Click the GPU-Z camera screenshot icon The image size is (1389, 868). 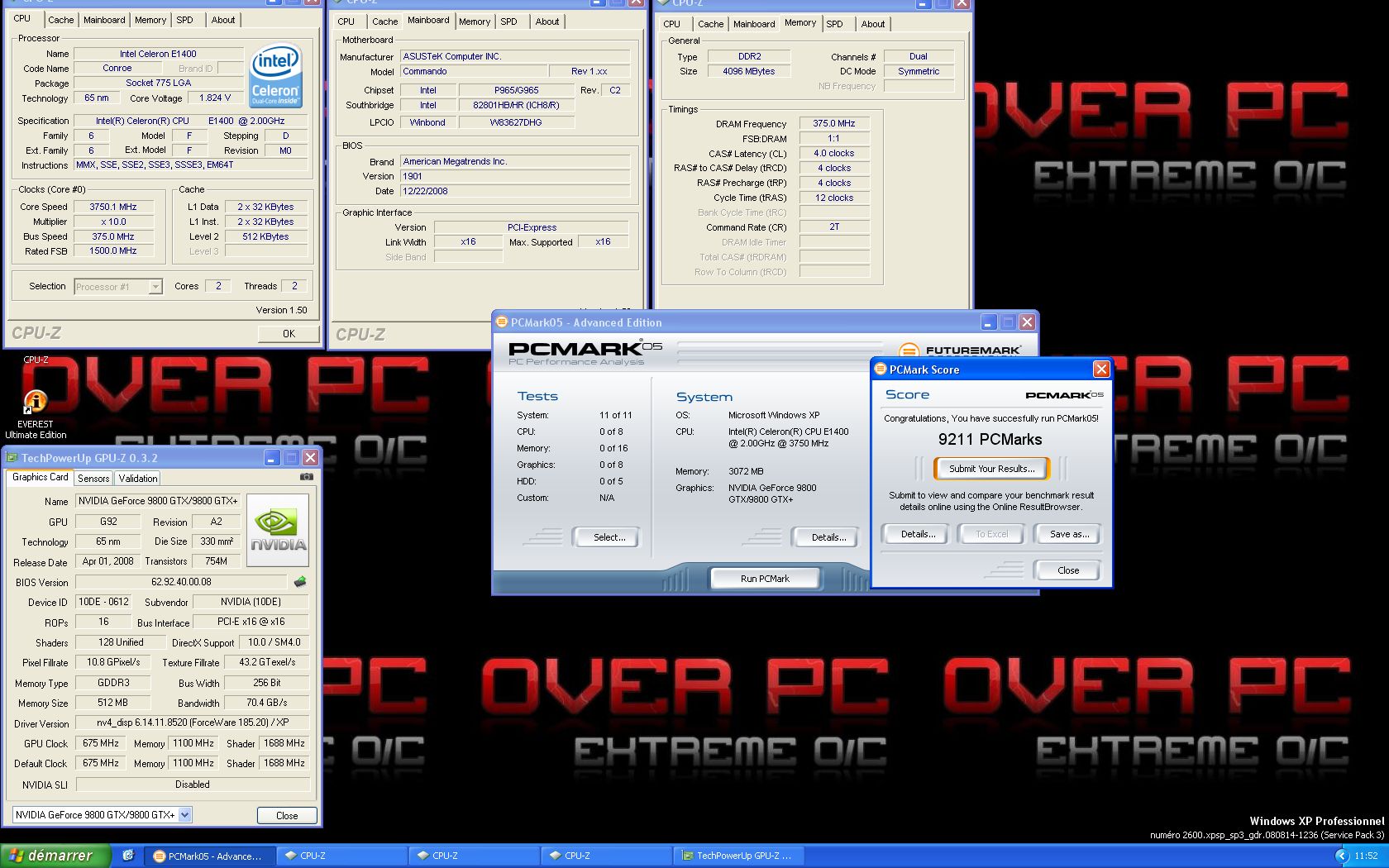click(x=306, y=477)
